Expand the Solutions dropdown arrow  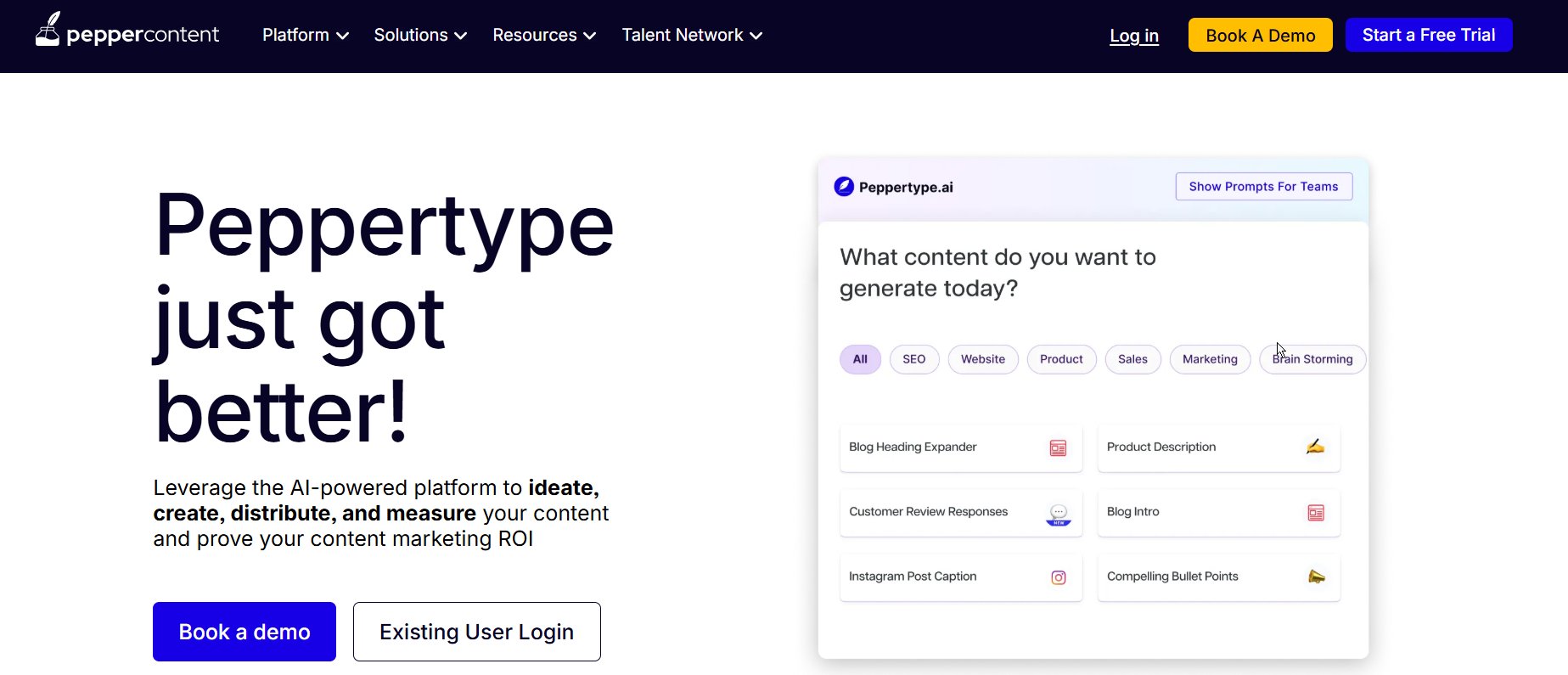(x=461, y=36)
